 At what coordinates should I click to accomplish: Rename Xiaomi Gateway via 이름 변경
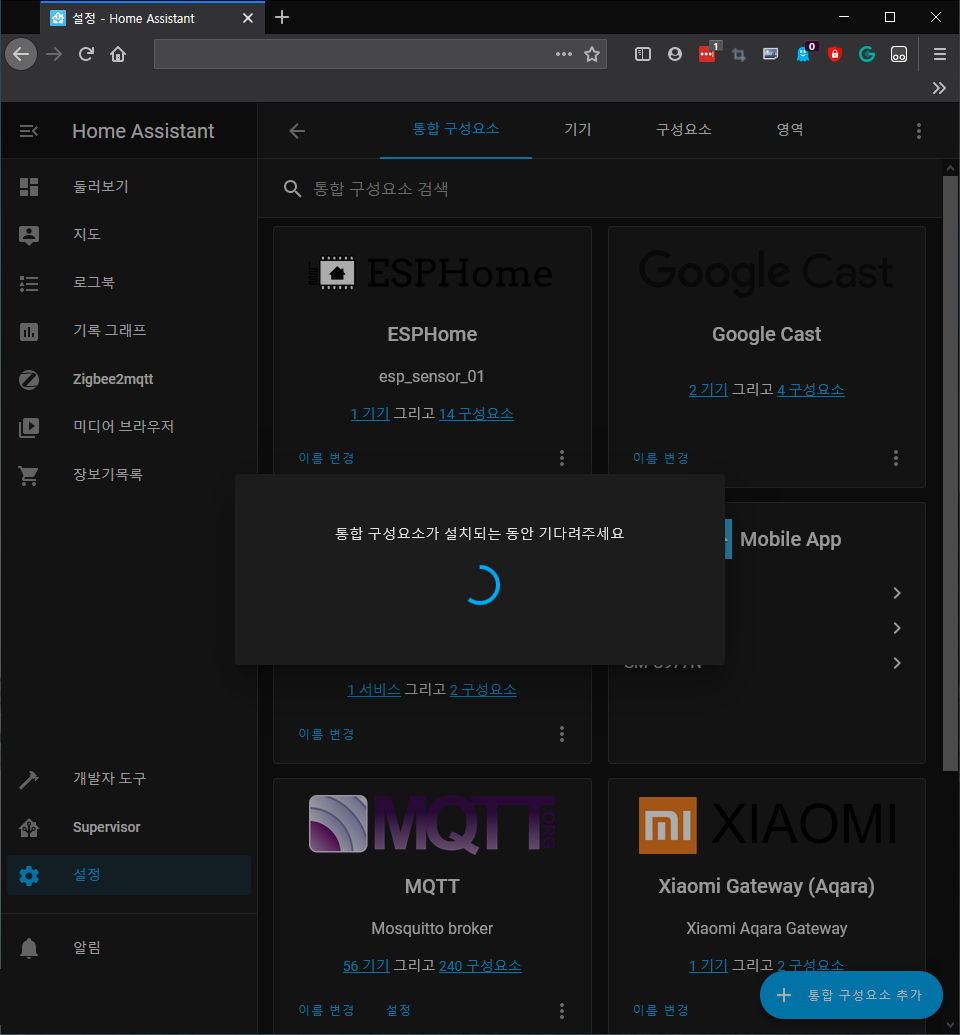[660, 1011]
